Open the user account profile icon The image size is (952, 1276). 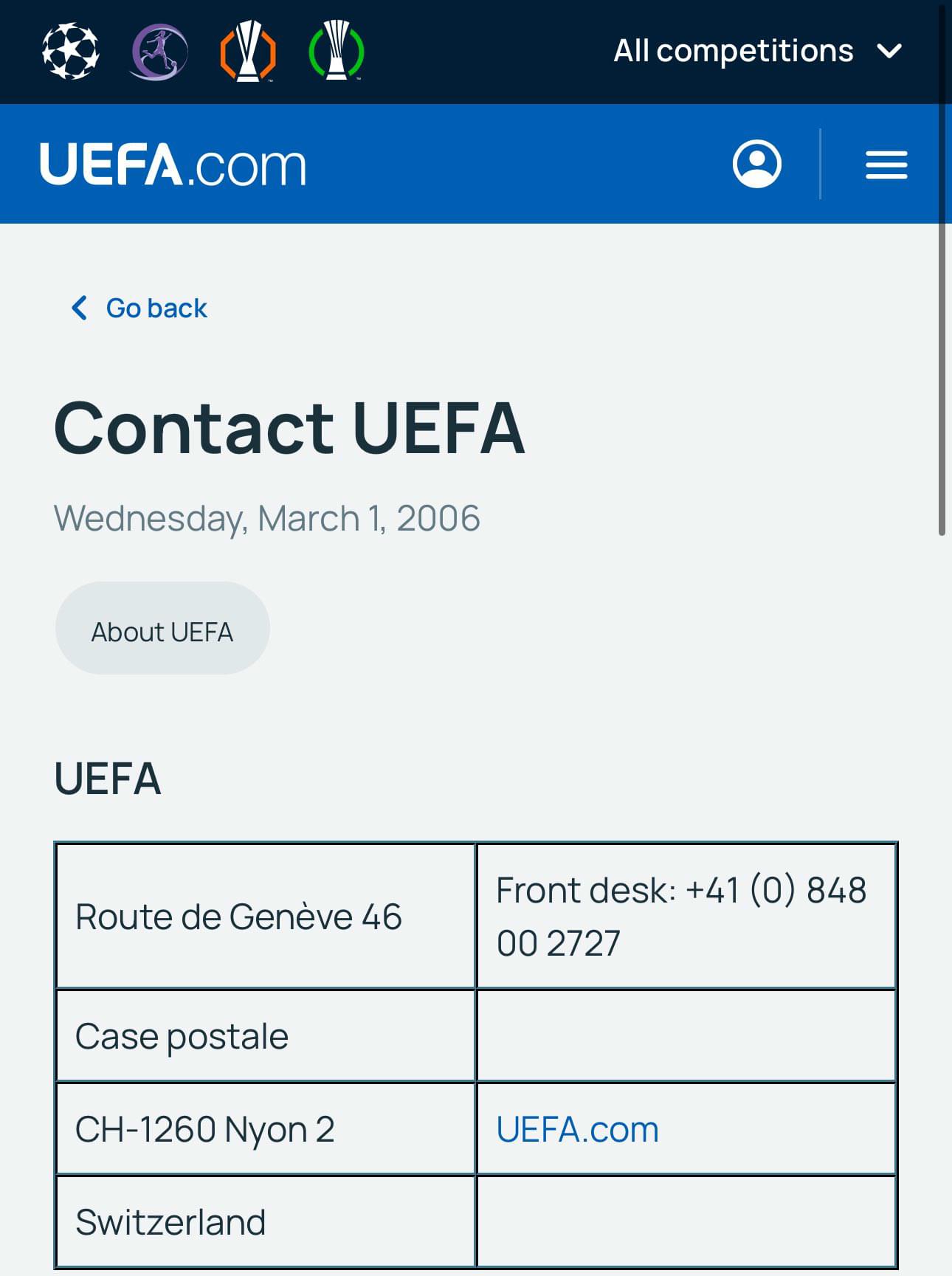pyautogui.click(x=756, y=164)
